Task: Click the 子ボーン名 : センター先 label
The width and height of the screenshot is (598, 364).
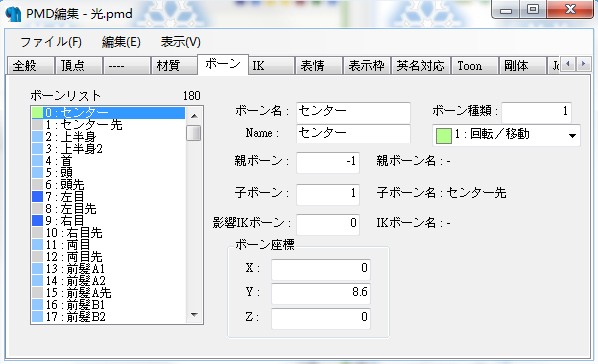Action: tap(441, 193)
